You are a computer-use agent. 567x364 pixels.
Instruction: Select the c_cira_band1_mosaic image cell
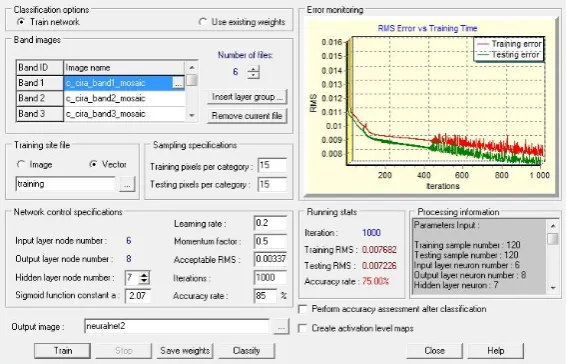(x=119, y=83)
